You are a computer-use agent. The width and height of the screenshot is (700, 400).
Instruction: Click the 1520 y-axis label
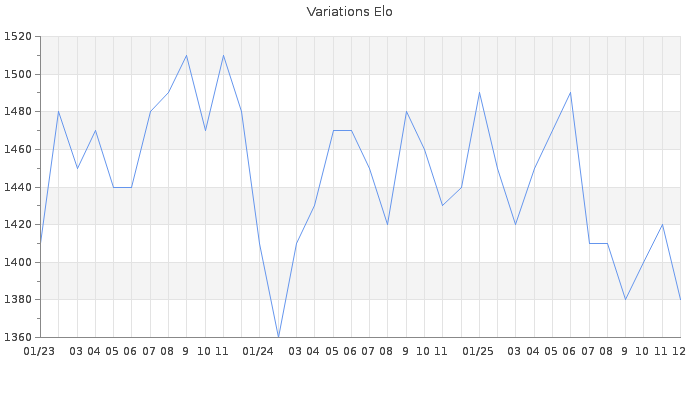(18, 37)
